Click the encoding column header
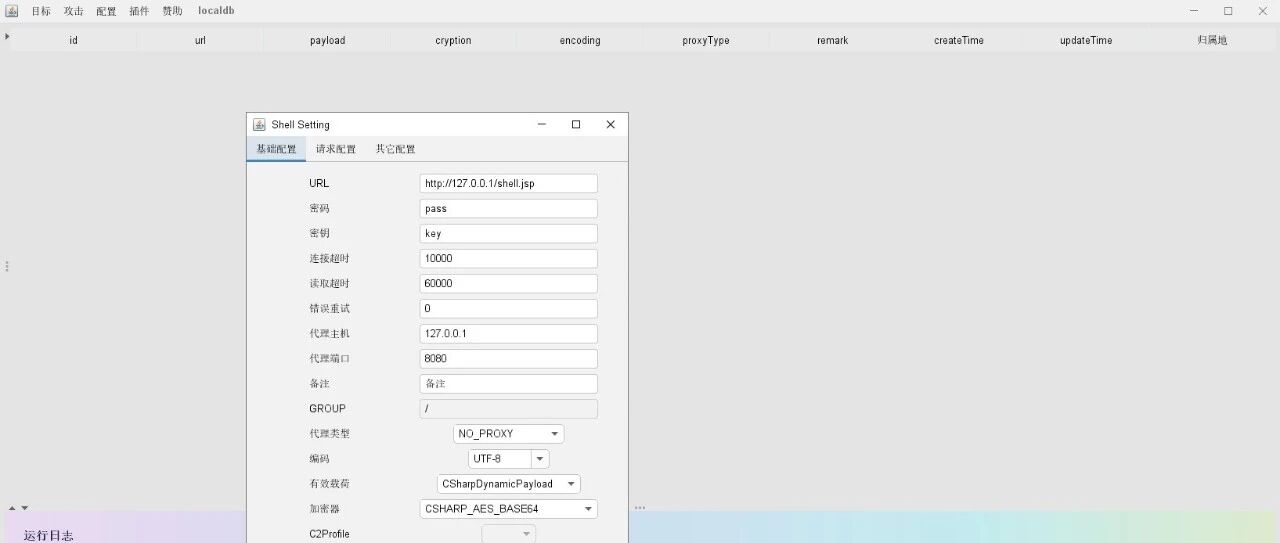 click(x=580, y=40)
